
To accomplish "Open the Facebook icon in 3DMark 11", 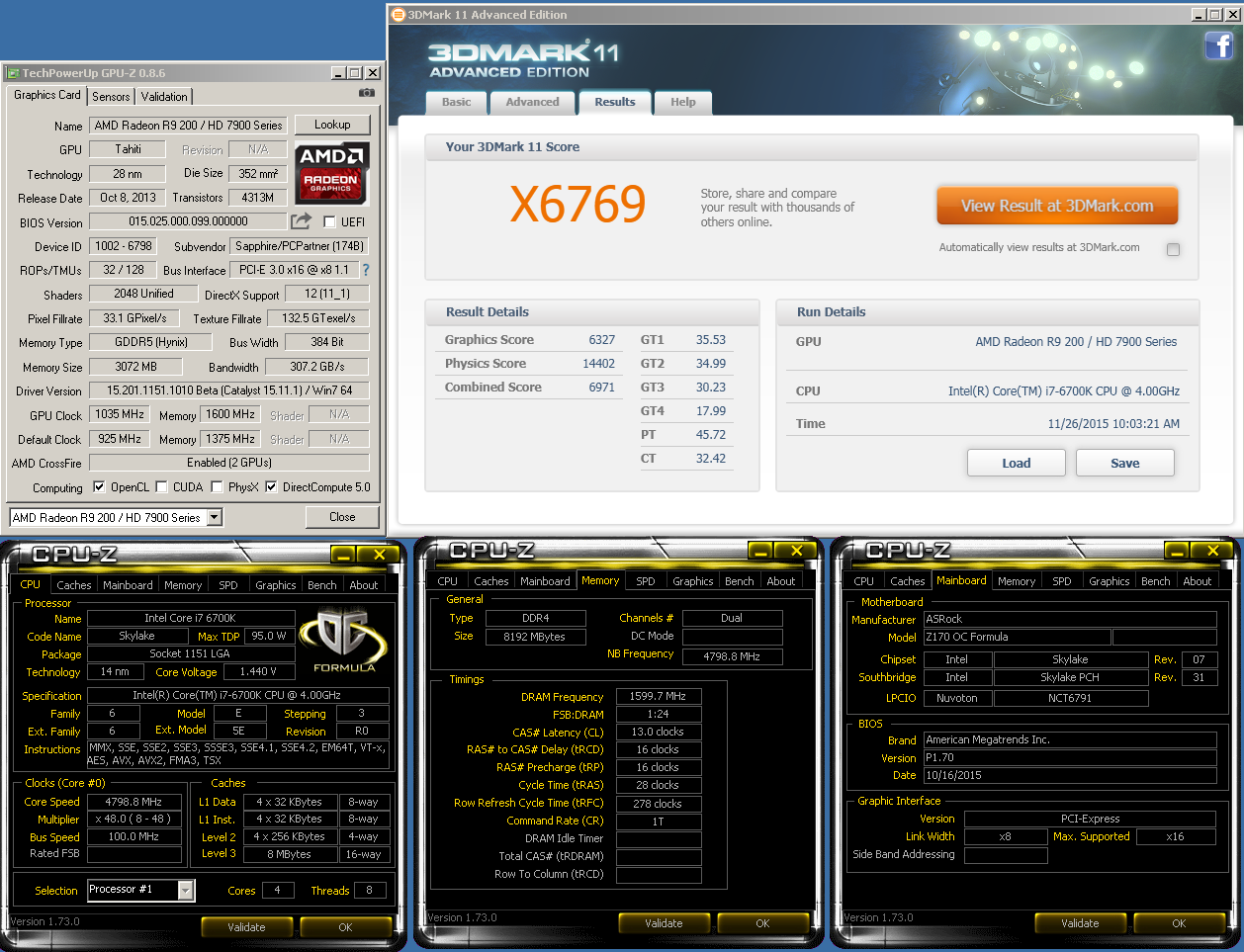I will (1218, 44).
